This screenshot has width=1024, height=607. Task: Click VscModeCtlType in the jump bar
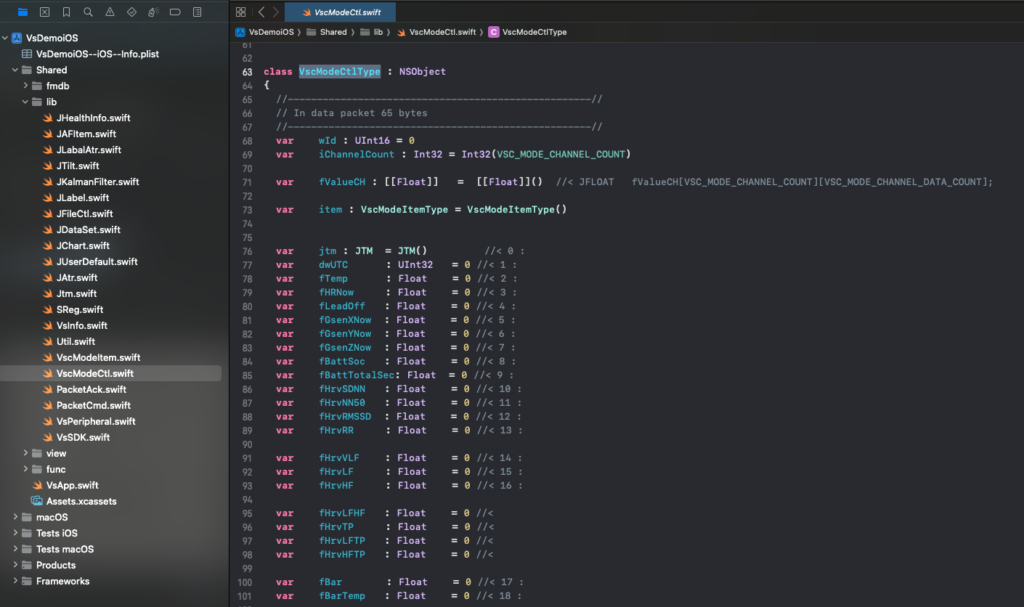[x=534, y=32]
